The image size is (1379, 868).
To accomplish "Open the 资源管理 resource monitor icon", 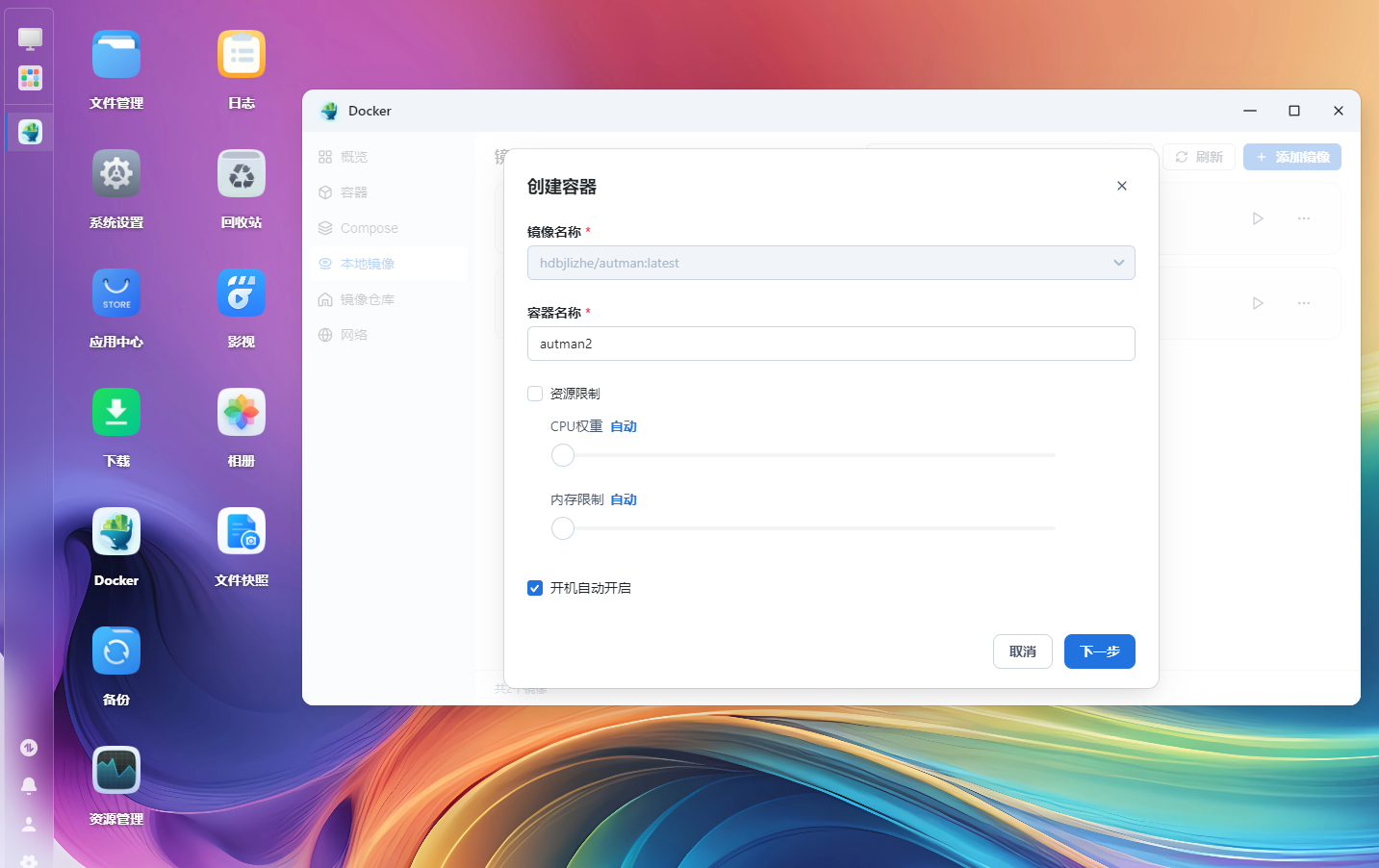I will (116, 771).
